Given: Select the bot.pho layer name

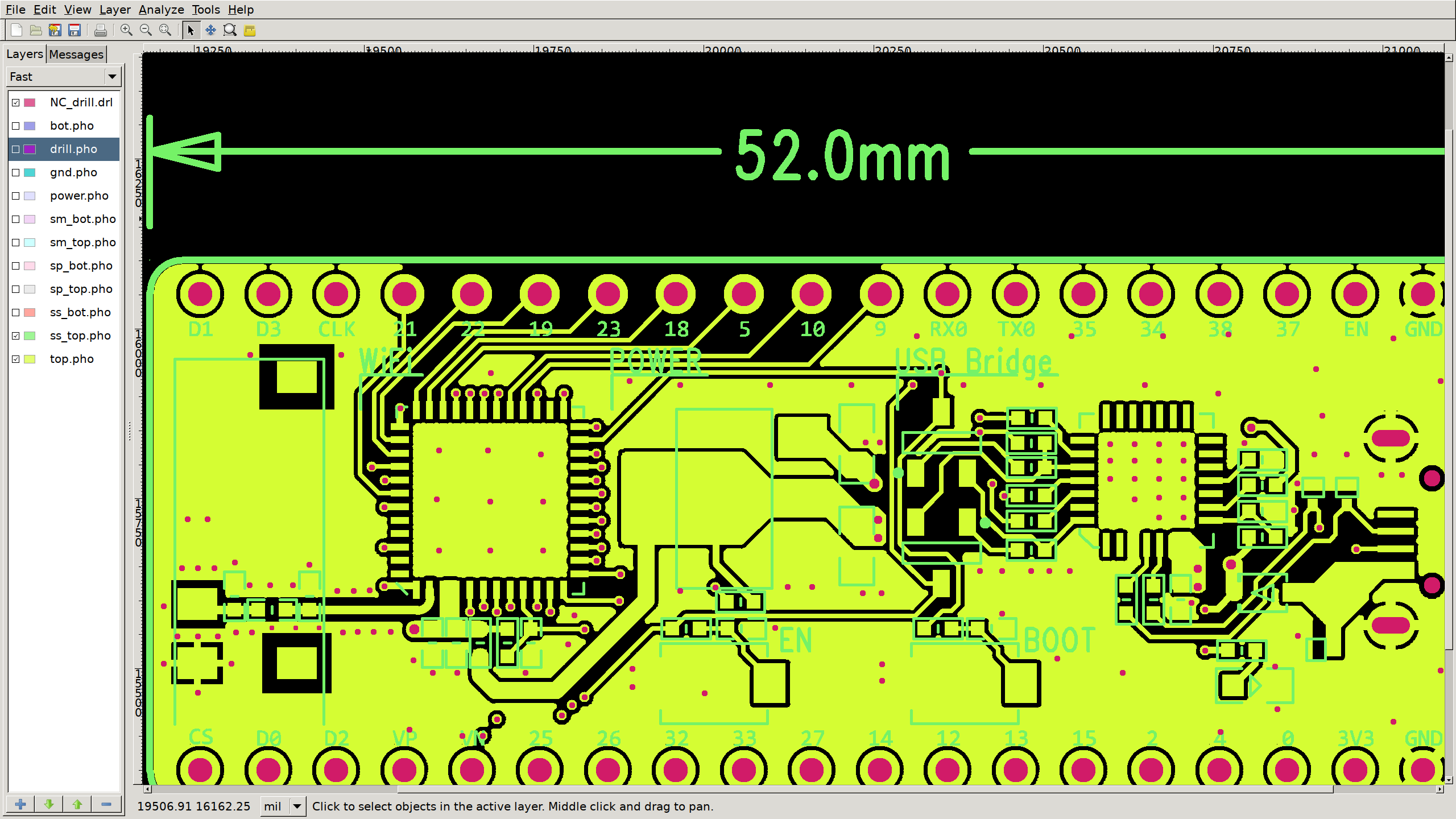Looking at the screenshot, I should (x=72, y=126).
